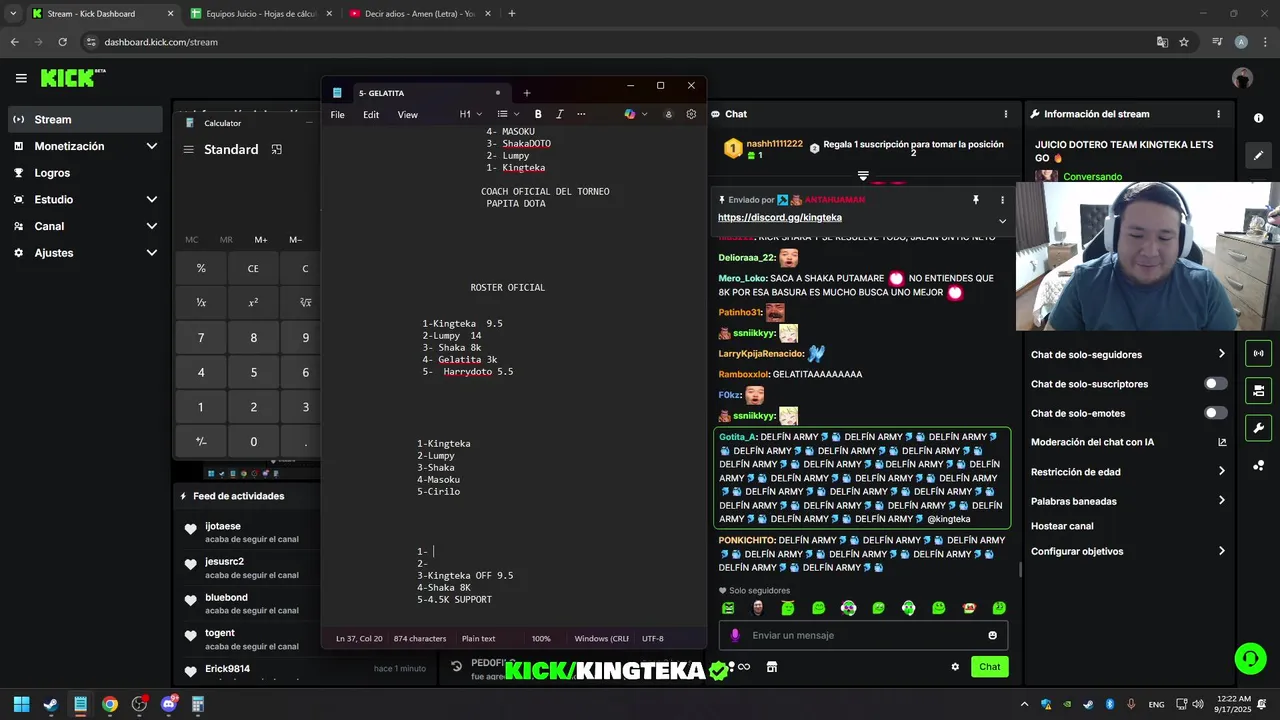The width and height of the screenshot is (1280, 720).
Task: Click the message input field
Action: (x=862, y=635)
